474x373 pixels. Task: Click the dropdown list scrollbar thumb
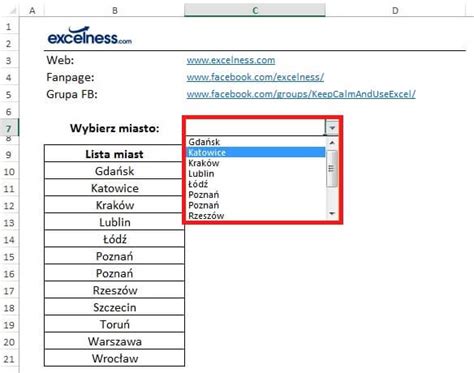click(332, 168)
